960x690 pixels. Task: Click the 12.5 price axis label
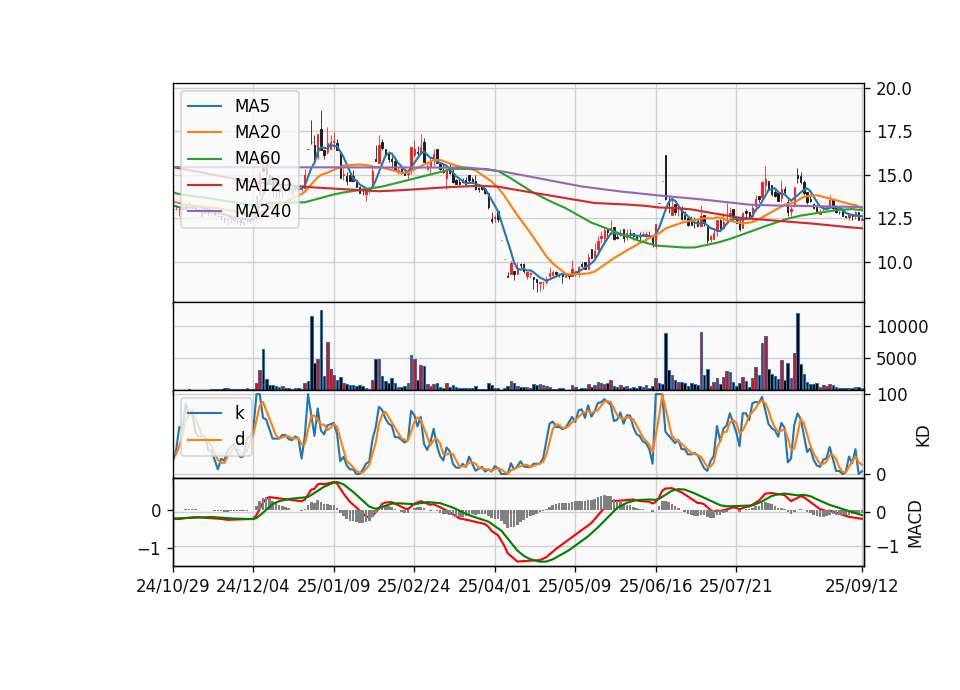pos(894,219)
